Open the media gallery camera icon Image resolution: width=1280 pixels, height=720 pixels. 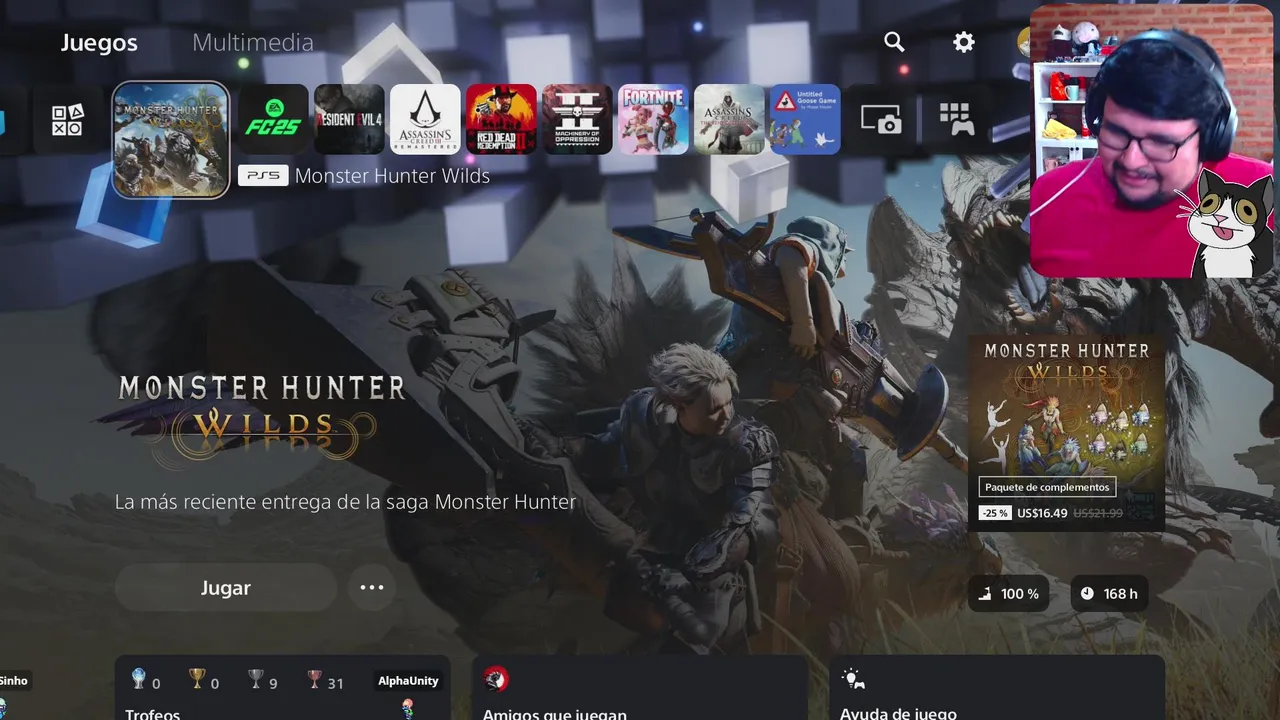pos(881,120)
